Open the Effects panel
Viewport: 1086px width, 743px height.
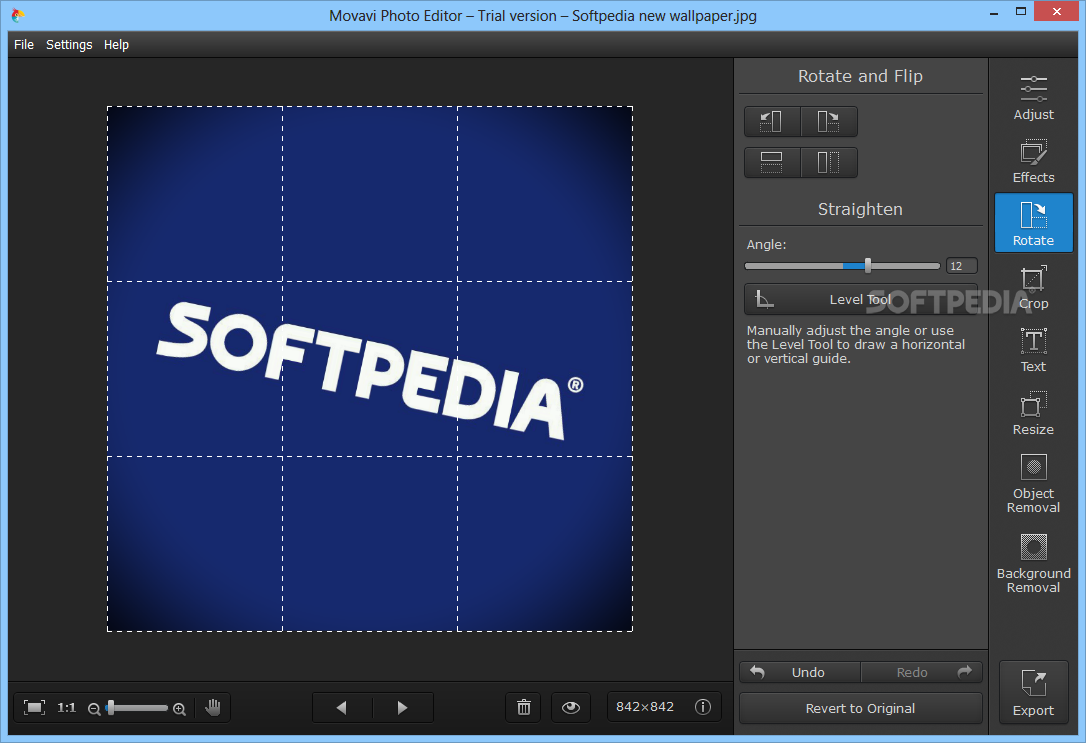tap(1033, 161)
